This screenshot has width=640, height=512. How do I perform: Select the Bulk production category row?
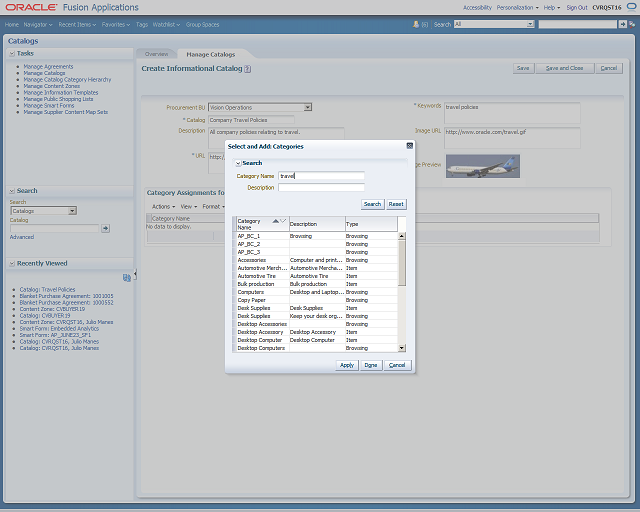[317, 284]
